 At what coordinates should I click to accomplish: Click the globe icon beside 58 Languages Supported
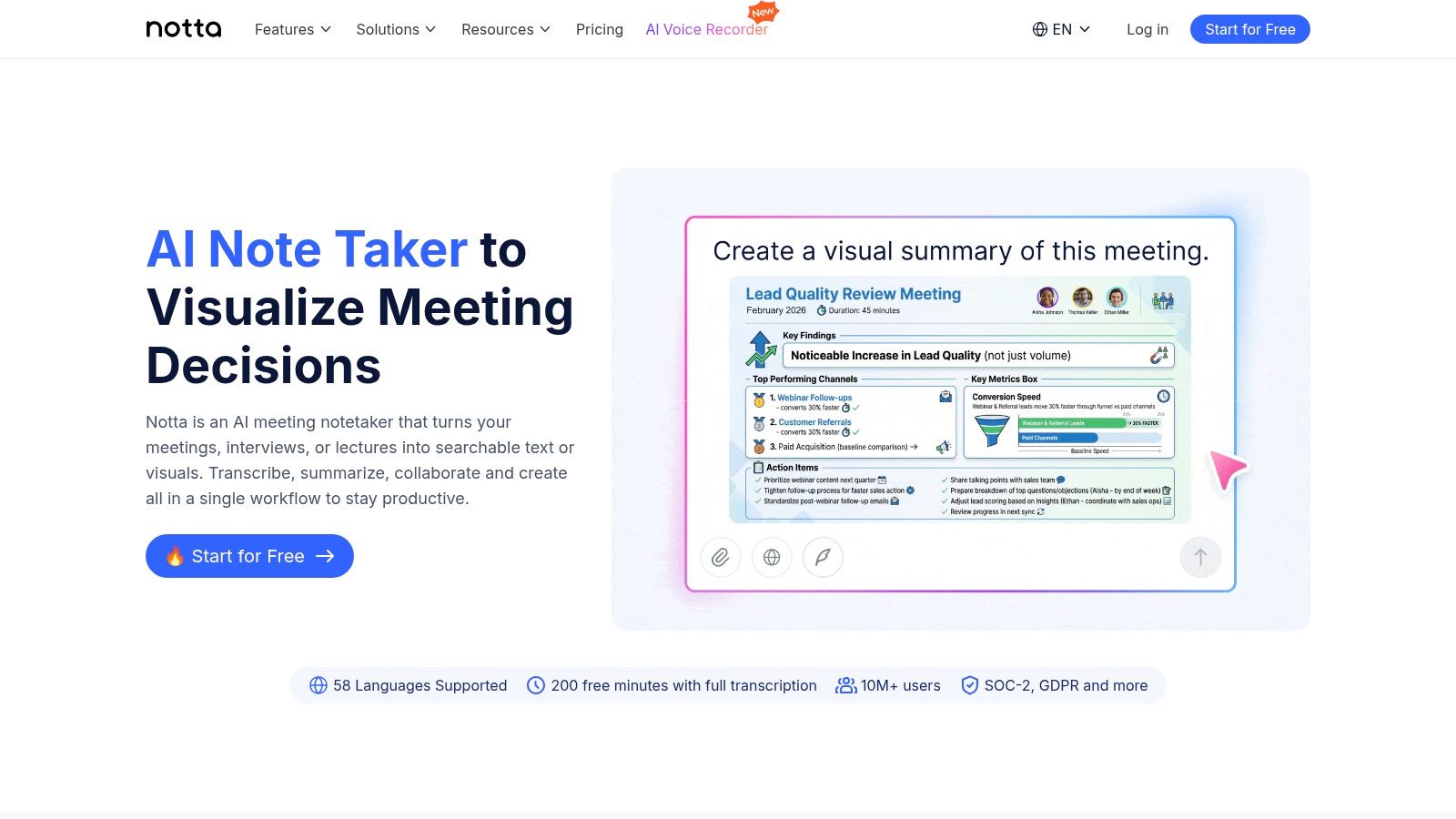click(x=318, y=685)
